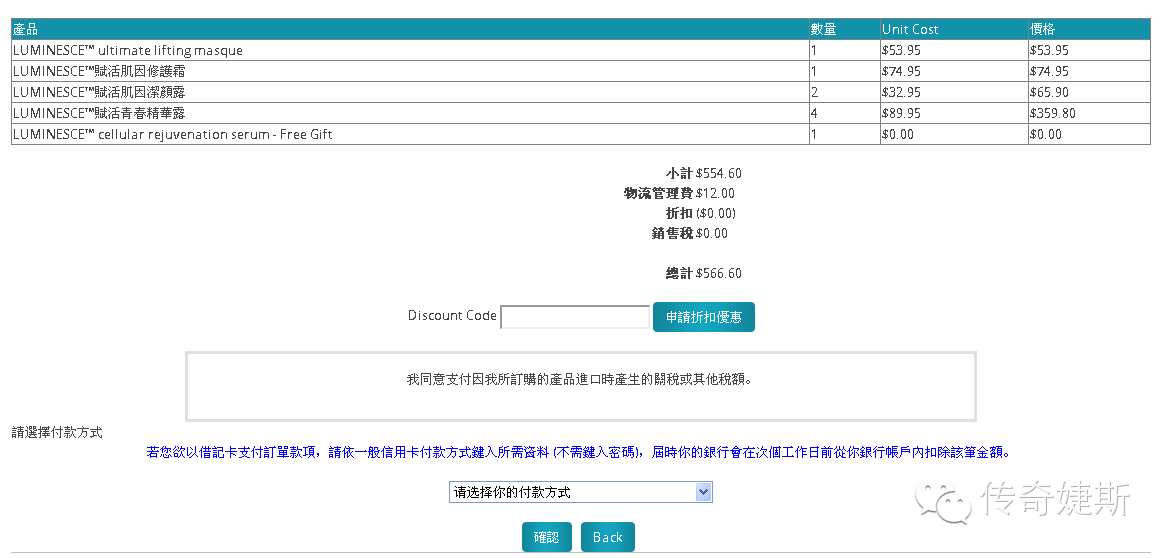
Task: Click the $359.80 price cell
Action: 1090,113
